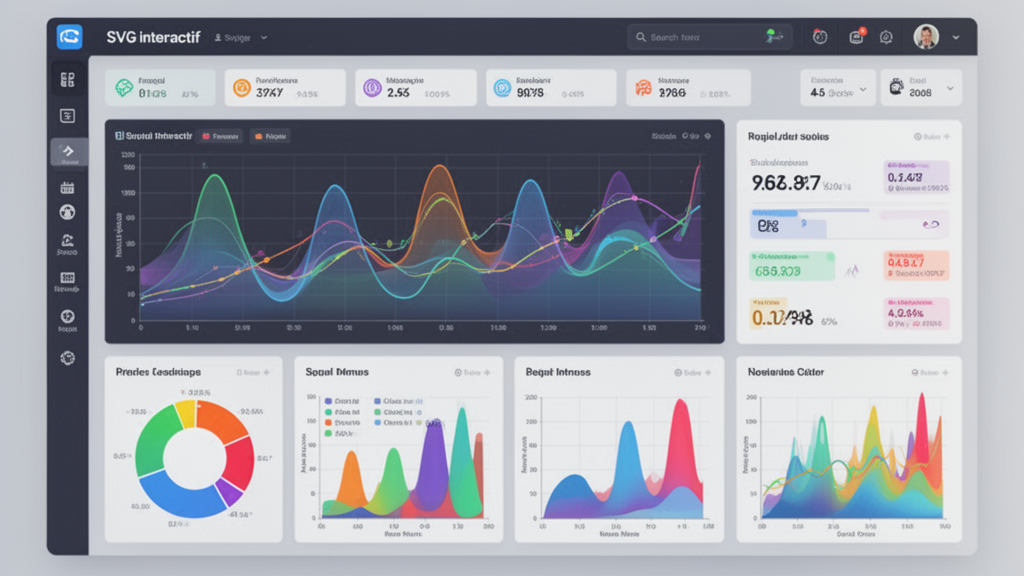Click the clock icon in top bar

pos(820,37)
